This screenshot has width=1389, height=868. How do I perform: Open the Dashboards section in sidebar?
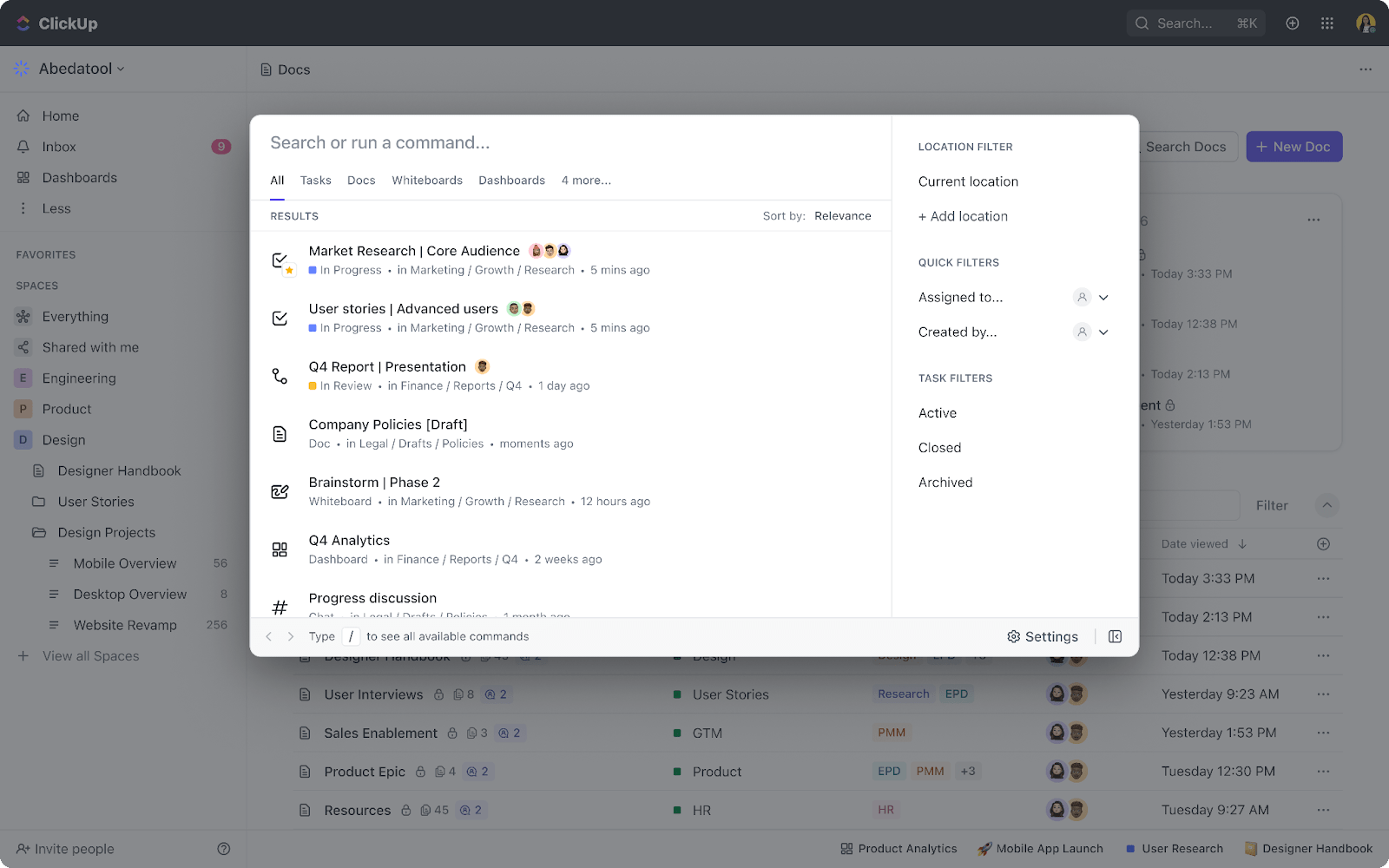pos(79,177)
